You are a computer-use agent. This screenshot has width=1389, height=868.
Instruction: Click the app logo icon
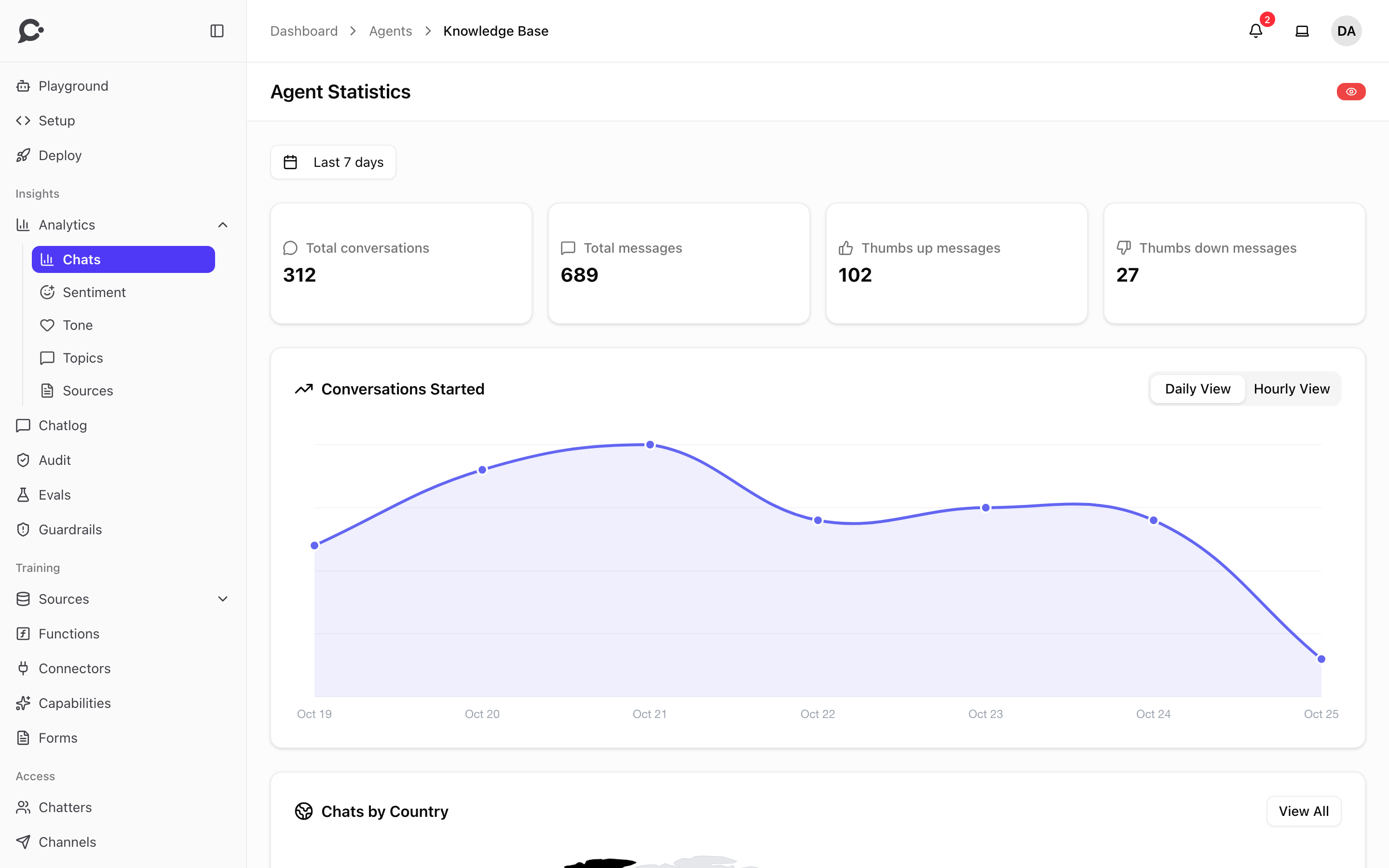pos(31,31)
